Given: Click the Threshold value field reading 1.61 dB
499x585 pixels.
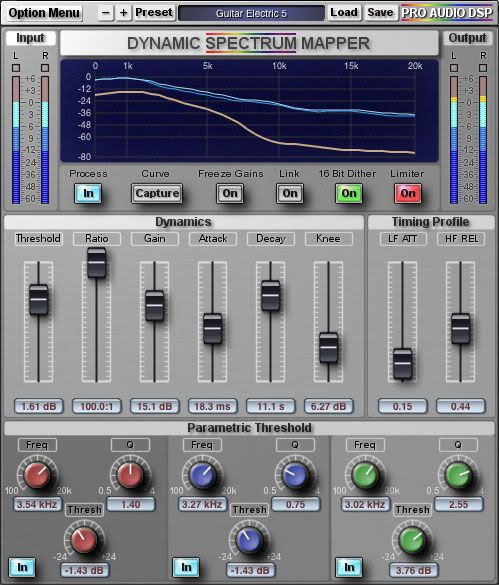Looking at the screenshot, I should [x=39, y=406].
